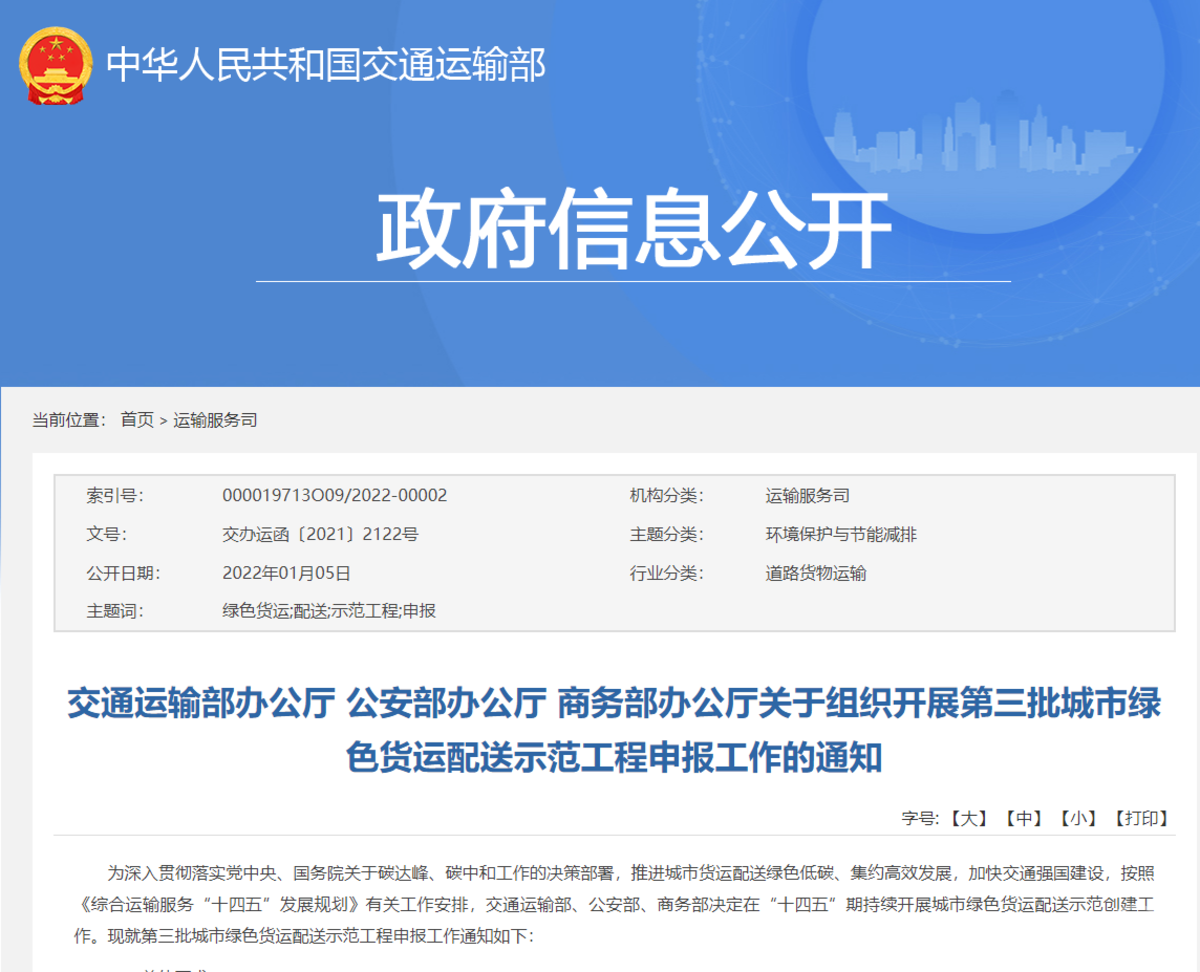
Task: Click the 文号: label
Action: (x=106, y=534)
